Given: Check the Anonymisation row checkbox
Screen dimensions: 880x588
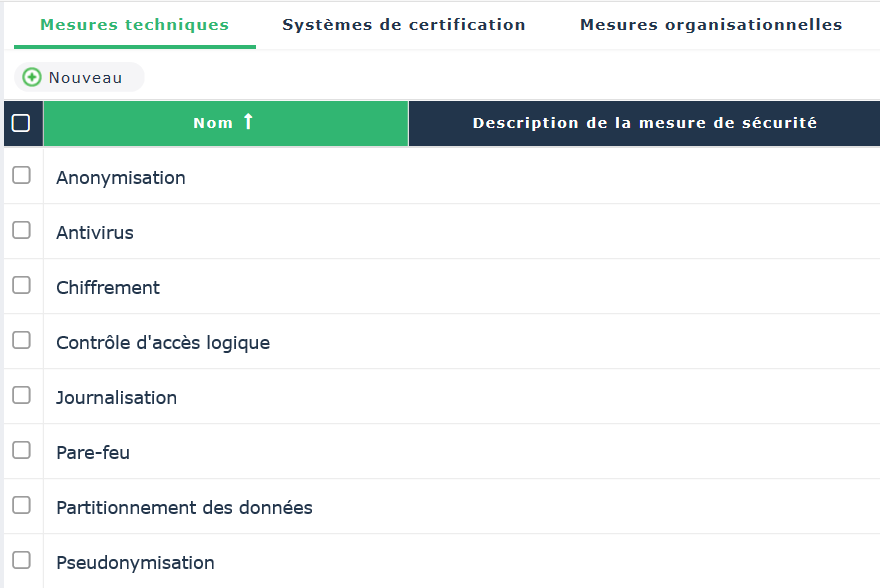Looking at the screenshot, I should point(21,175).
